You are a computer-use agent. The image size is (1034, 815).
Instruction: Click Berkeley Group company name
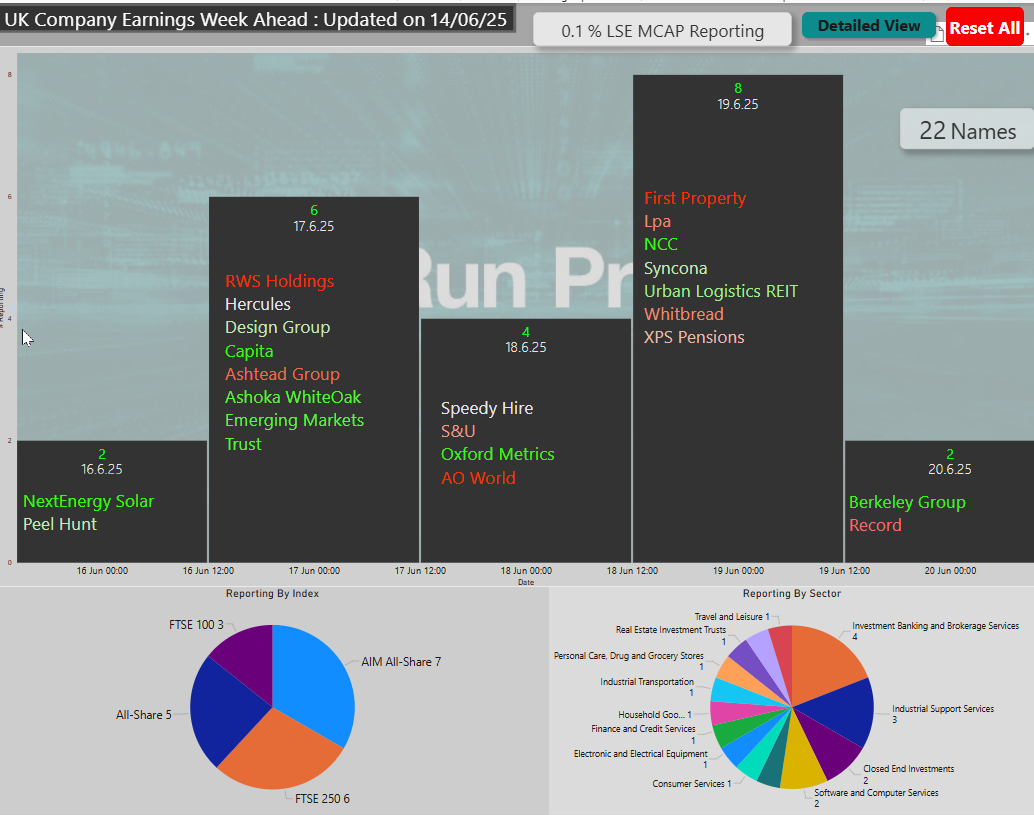click(907, 502)
